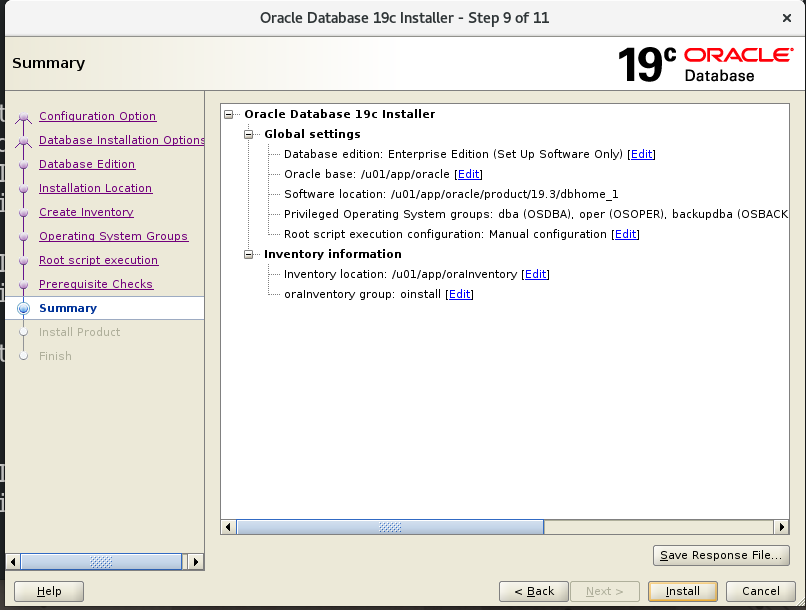The height and width of the screenshot is (610, 806).
Task: Click the Oracle 19c Database logo
Action: pos(705,64)
